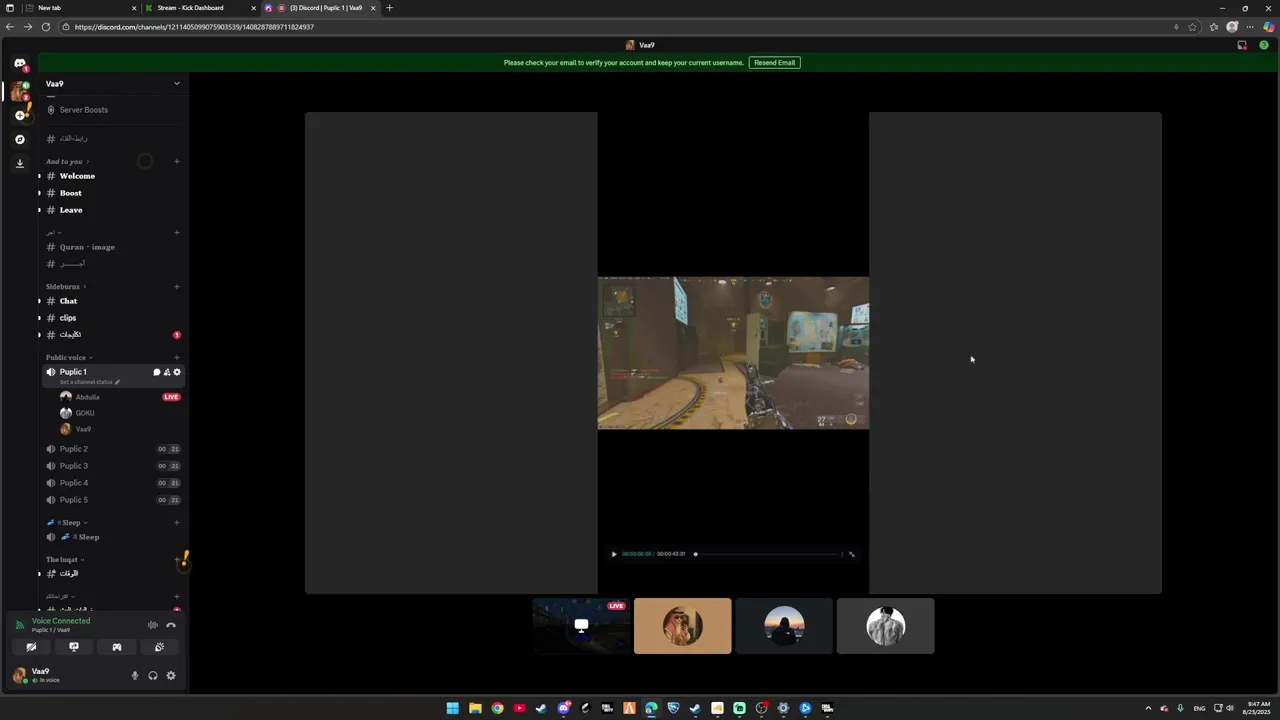Open Help question mark icon
The image size is (1280, 720).
point(1264,45)
